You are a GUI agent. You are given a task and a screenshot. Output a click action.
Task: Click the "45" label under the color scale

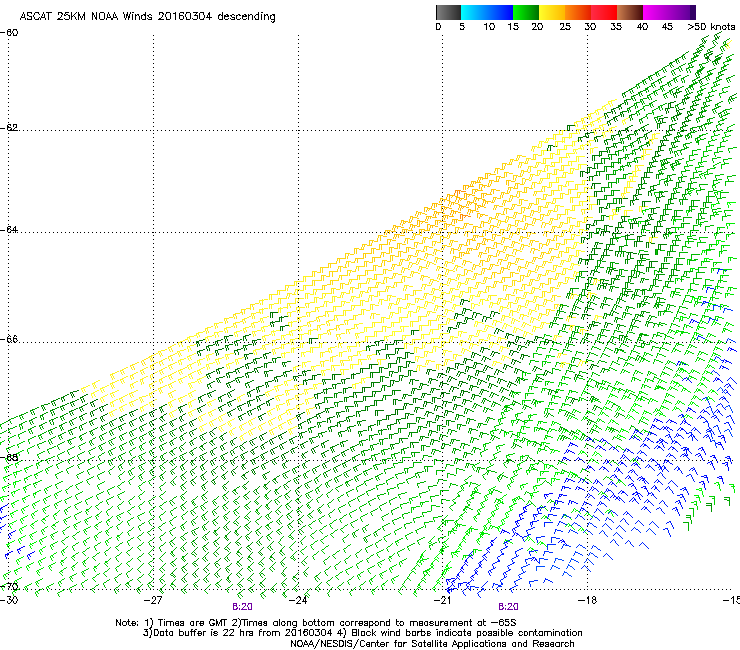pos(667,27)
